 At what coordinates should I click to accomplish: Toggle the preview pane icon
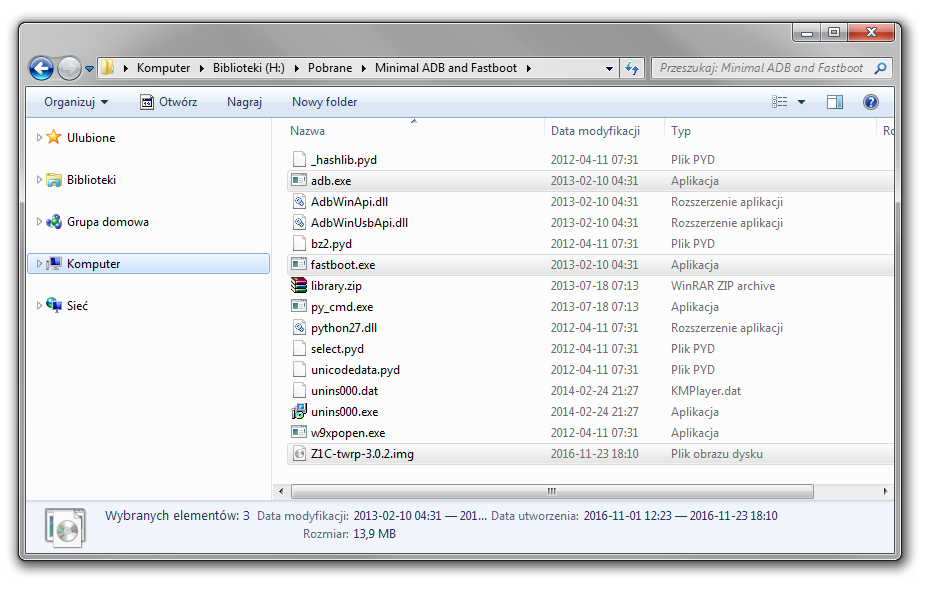point(835,102)
